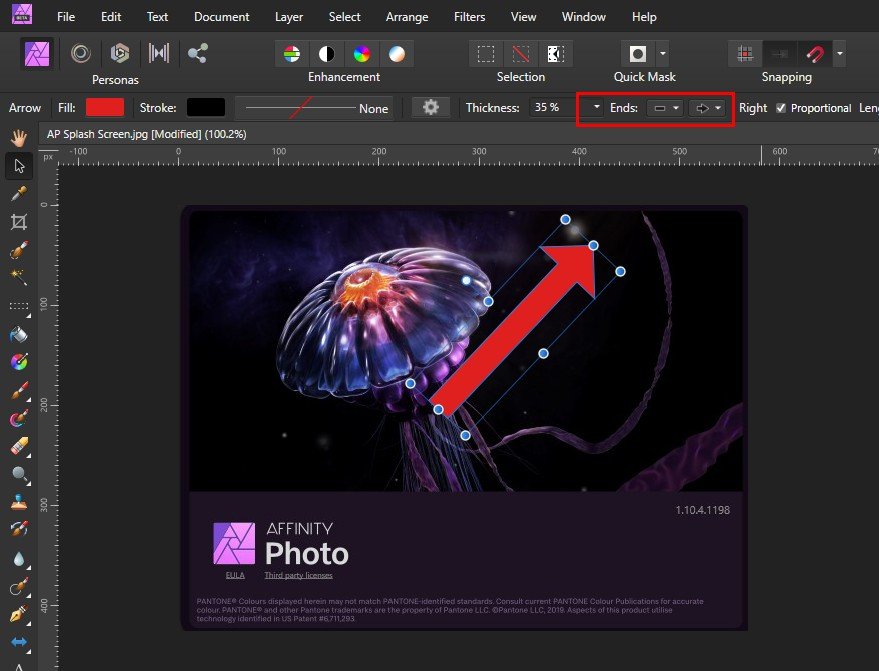Screen dimensions: 879x671
Task: Select the Flood Fill bucket tool
Action: click(x=19, y=335)
